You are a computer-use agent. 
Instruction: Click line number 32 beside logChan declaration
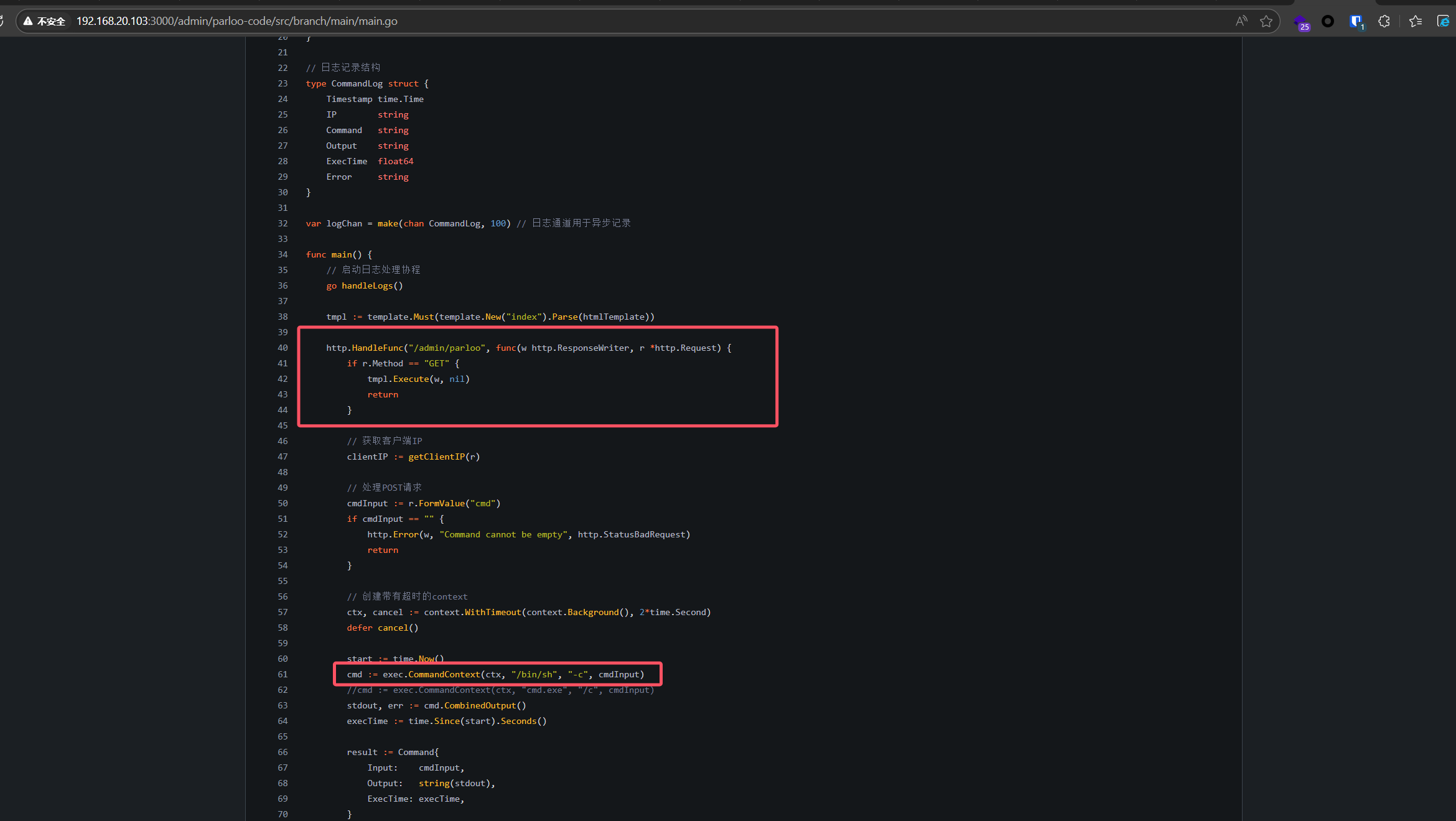pyautogui.click(x=282, y=223)
